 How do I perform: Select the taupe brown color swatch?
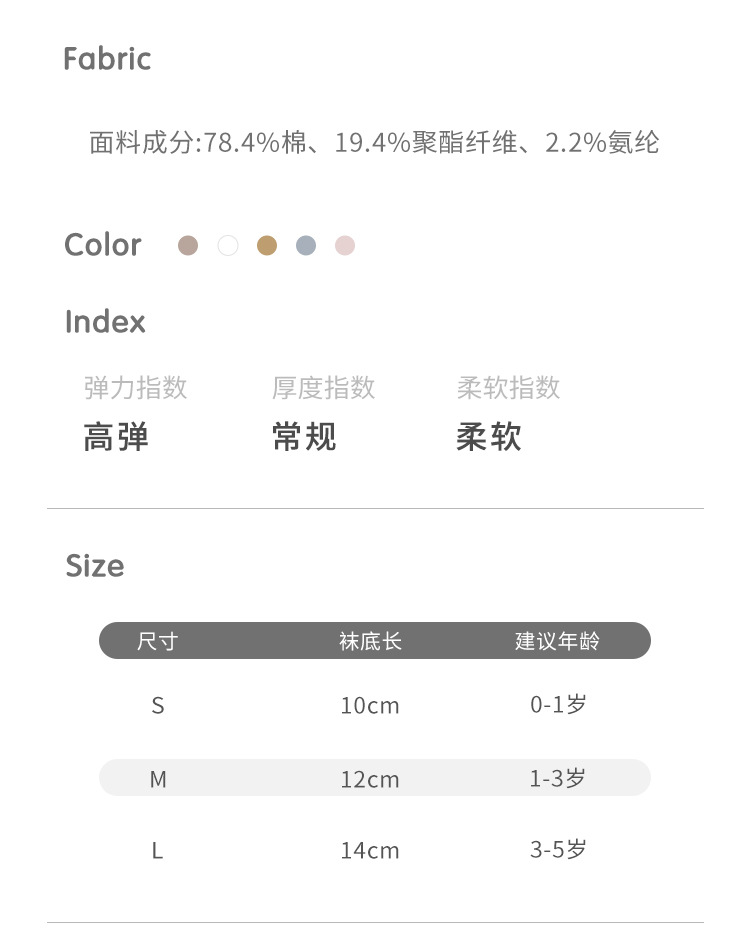188,245
